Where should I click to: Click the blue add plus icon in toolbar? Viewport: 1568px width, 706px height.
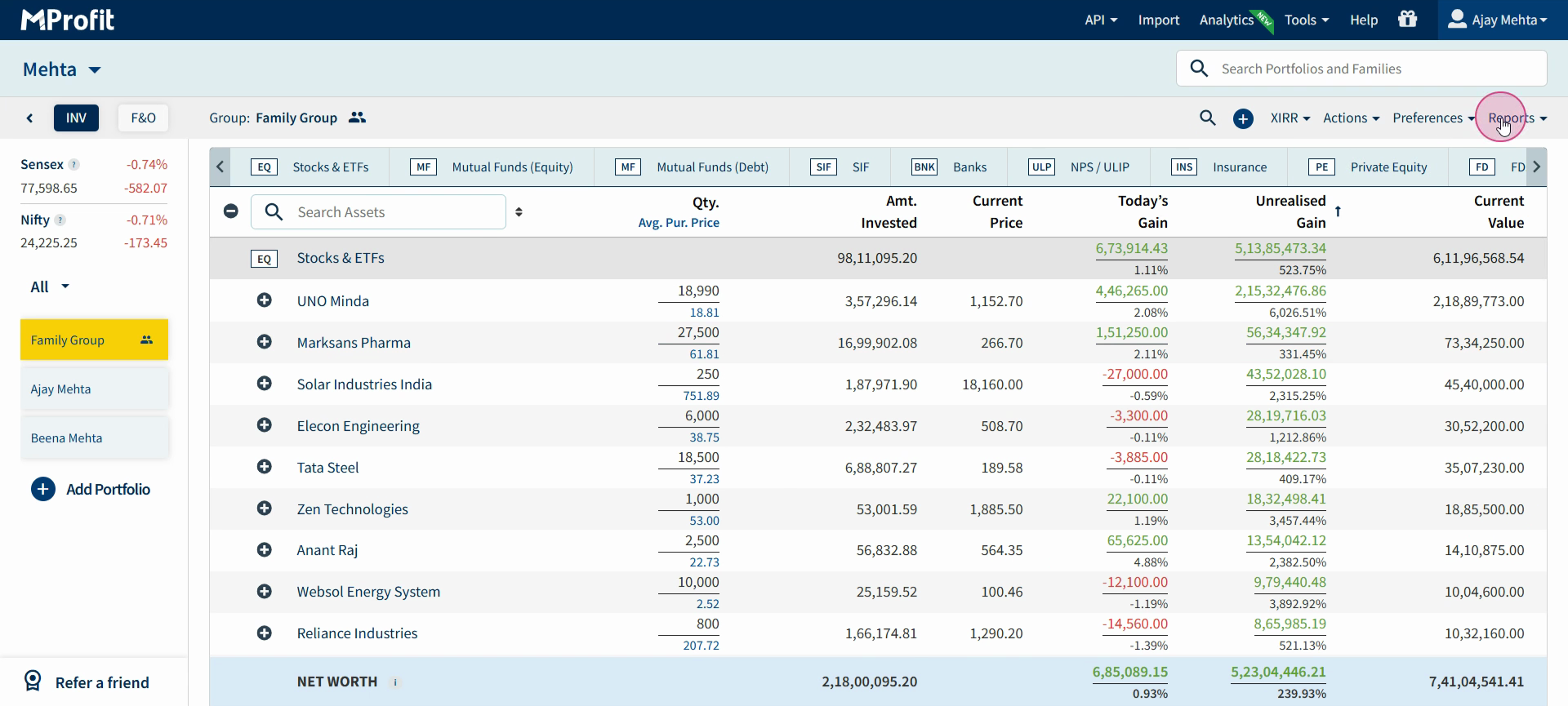click(1243, 118)
